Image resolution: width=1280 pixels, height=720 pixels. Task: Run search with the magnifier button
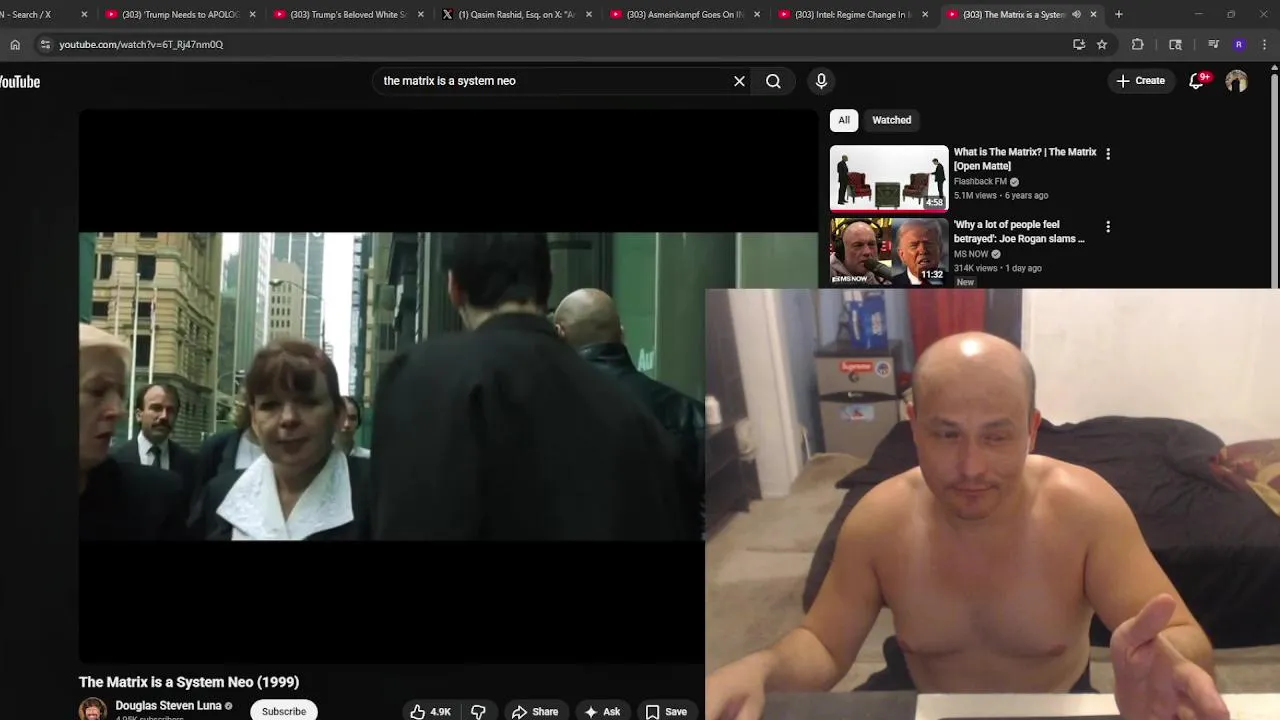(x=773, y=81)
